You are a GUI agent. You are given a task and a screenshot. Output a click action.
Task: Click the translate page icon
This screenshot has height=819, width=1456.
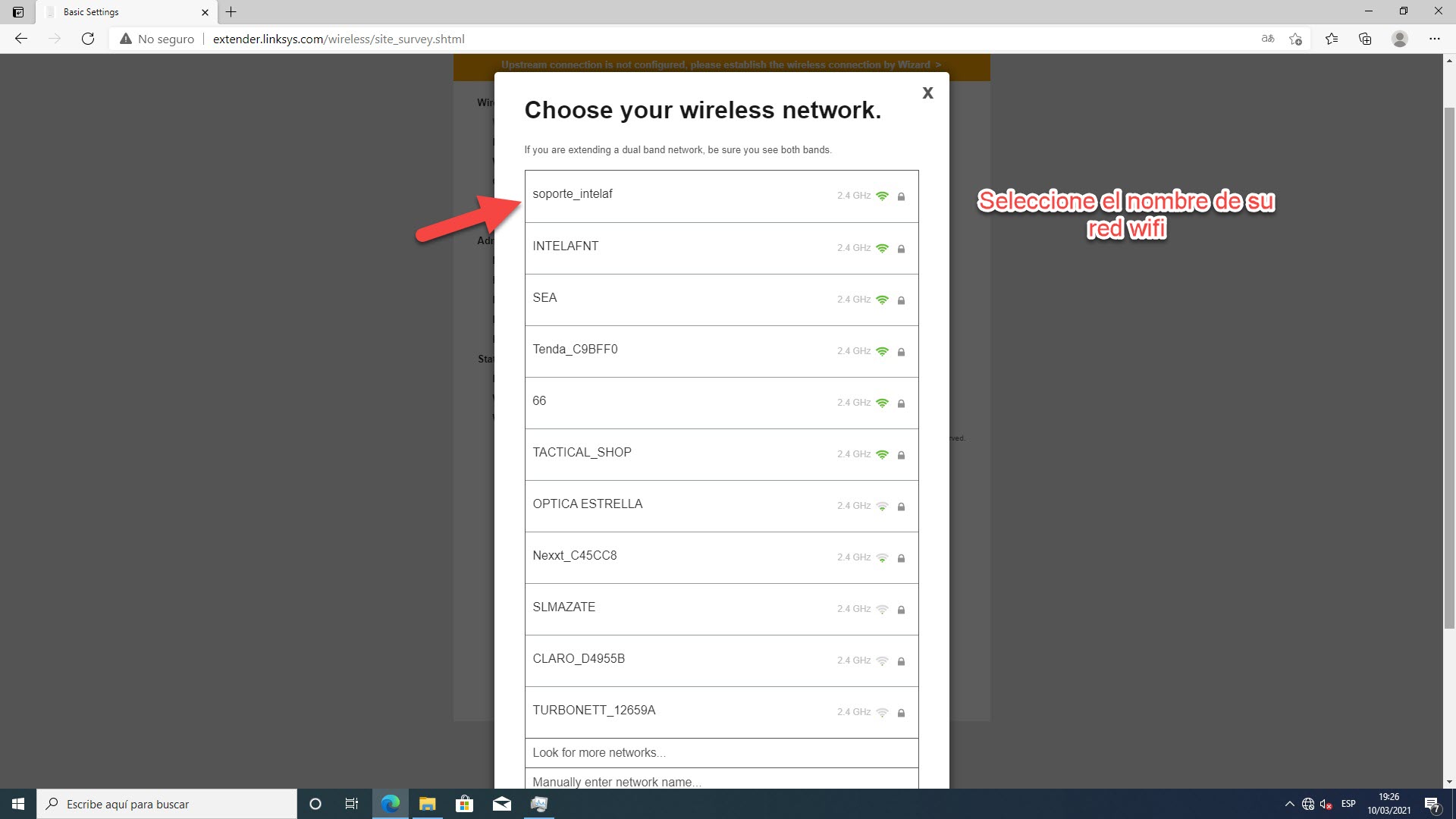pos(1267,39)
